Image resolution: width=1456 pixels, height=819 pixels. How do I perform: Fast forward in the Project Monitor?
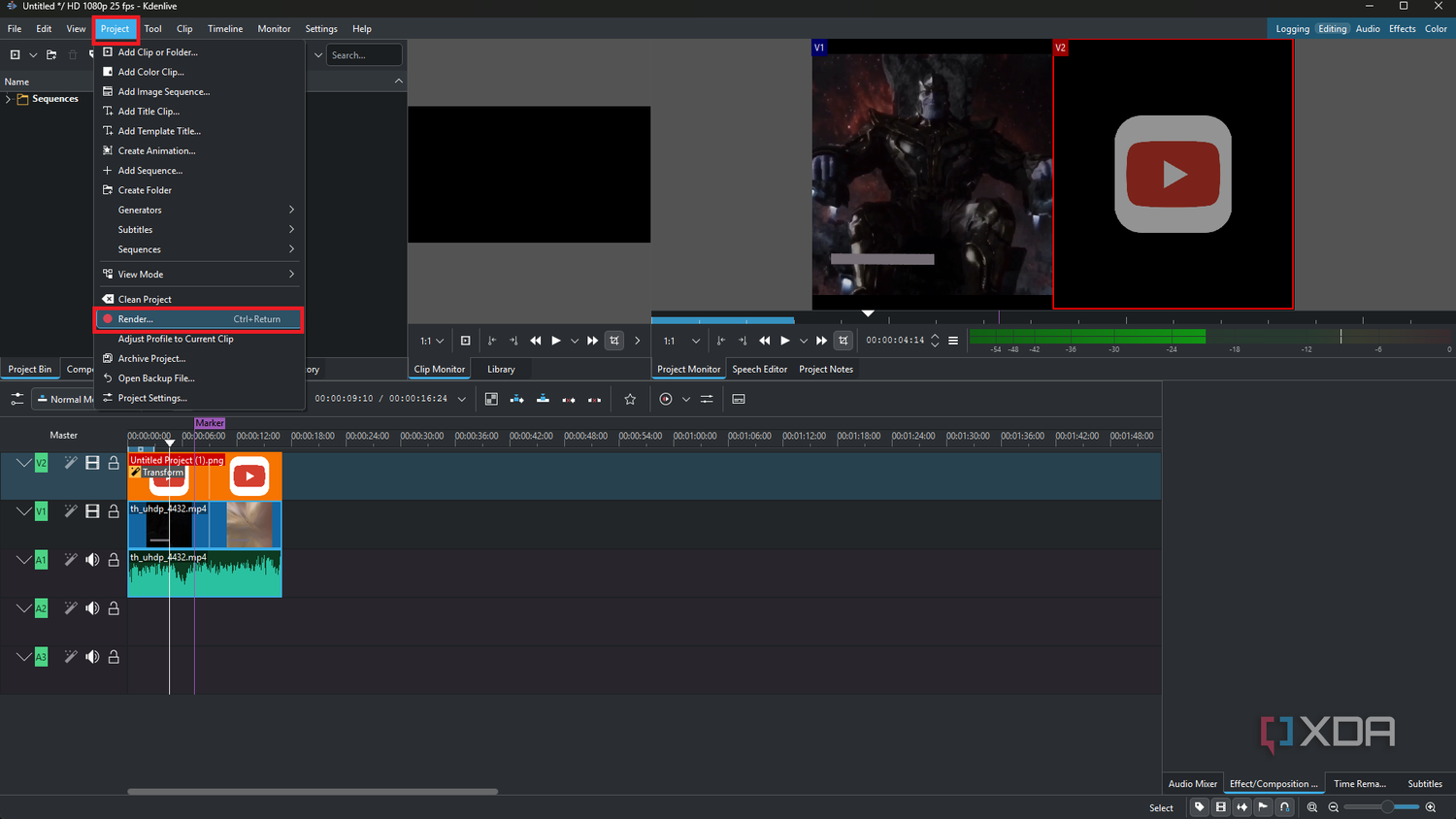click(821, 341)
